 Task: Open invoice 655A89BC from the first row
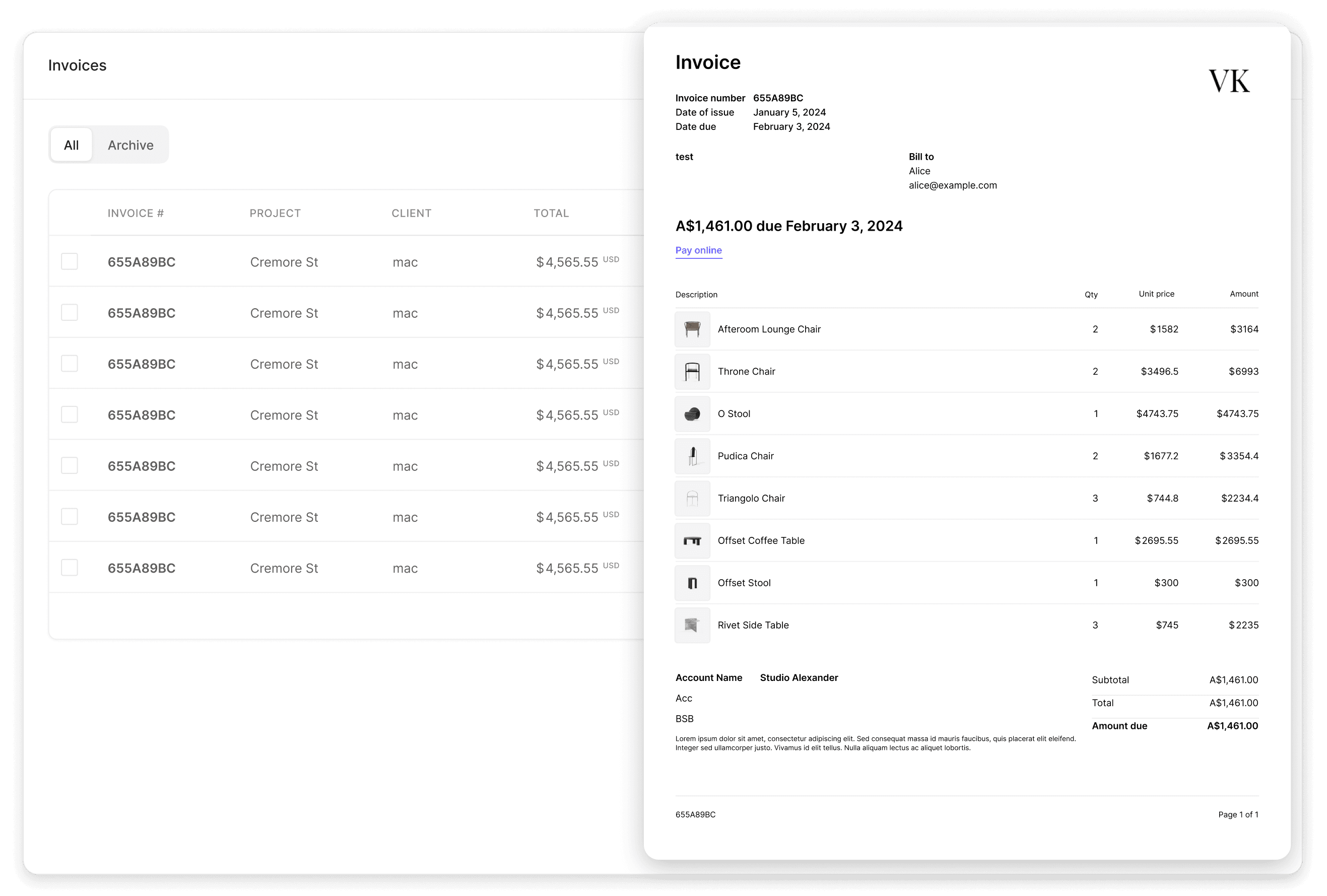[x=141, y=261]
